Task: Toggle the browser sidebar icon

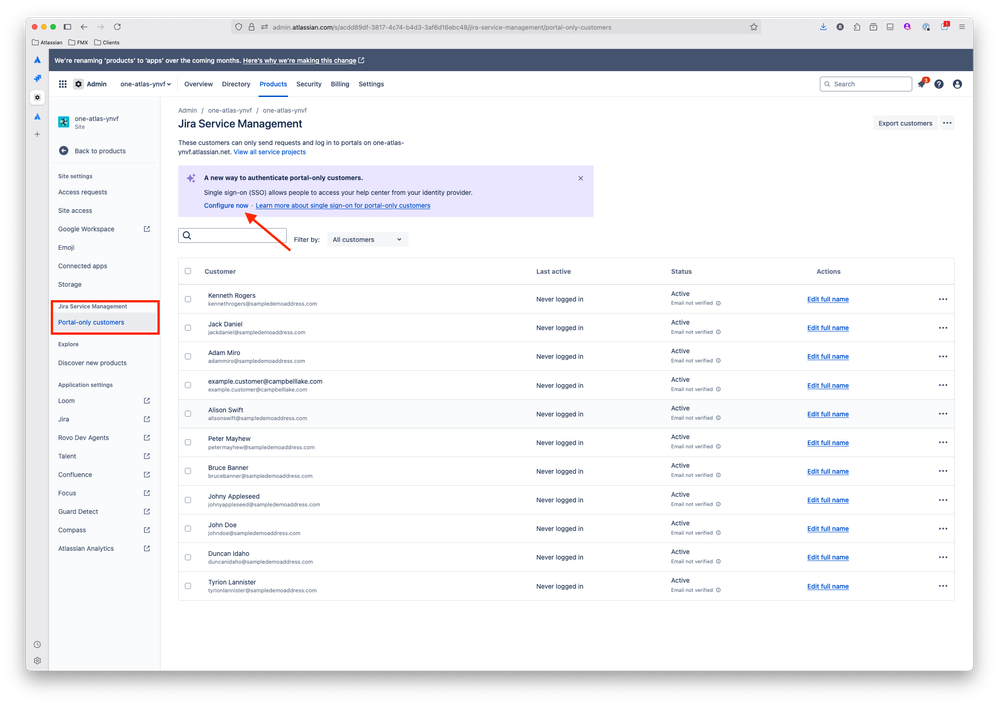Action: click(68, 27)
